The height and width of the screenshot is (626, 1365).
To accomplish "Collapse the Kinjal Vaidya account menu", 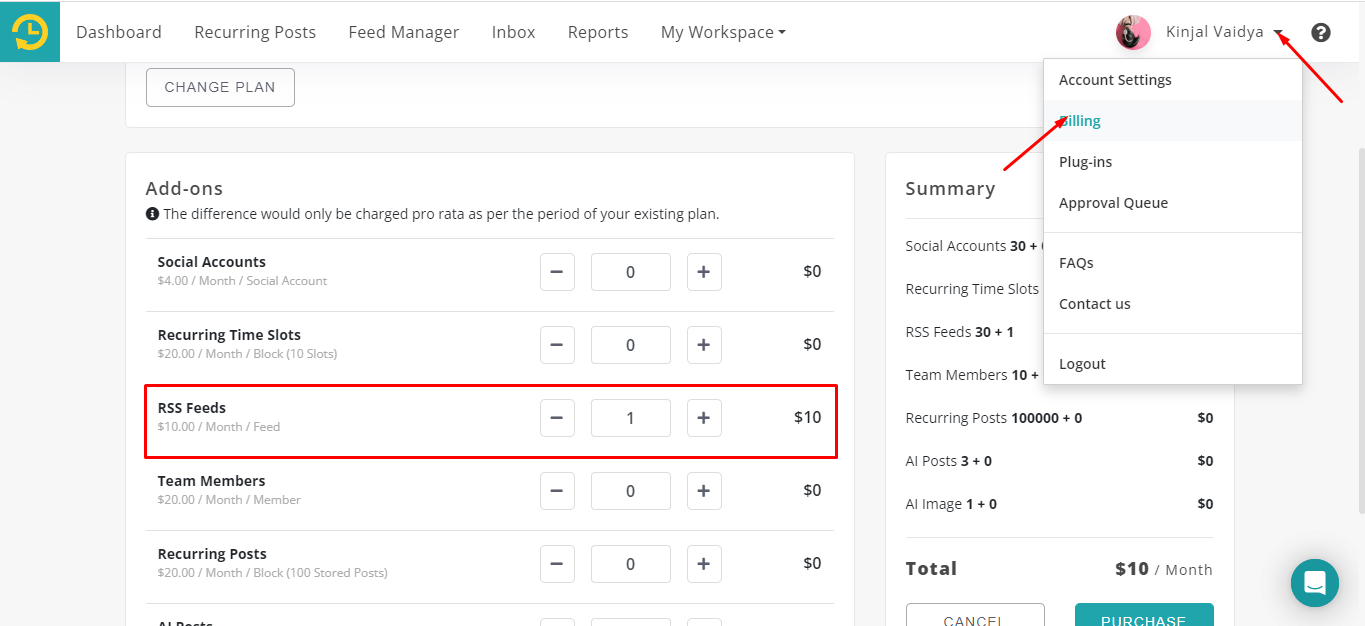I will coord(1224,33).
